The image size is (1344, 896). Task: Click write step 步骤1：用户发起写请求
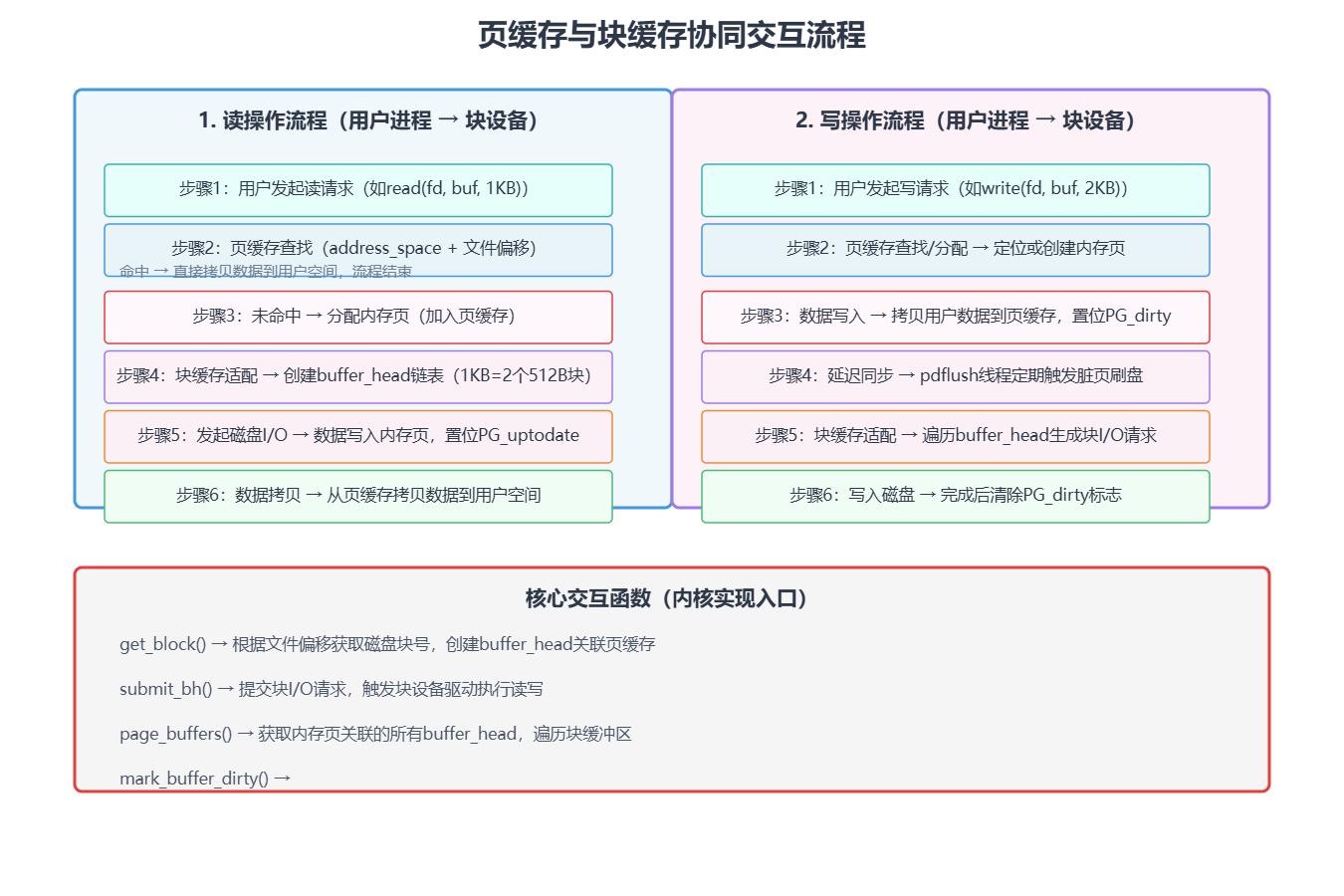tap(956, 190)
